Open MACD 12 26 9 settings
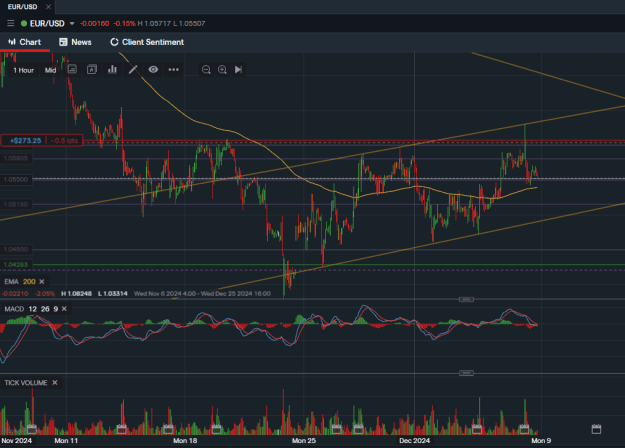 [31, 309]
